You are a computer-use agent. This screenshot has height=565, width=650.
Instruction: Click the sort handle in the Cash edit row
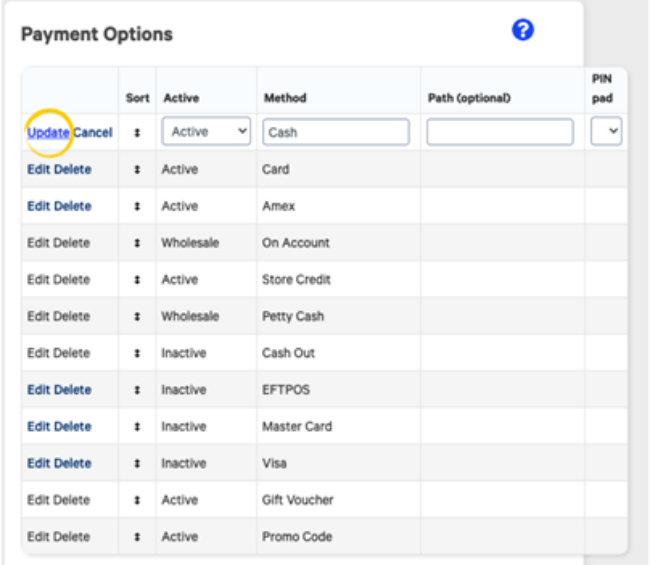click(137, 133)
